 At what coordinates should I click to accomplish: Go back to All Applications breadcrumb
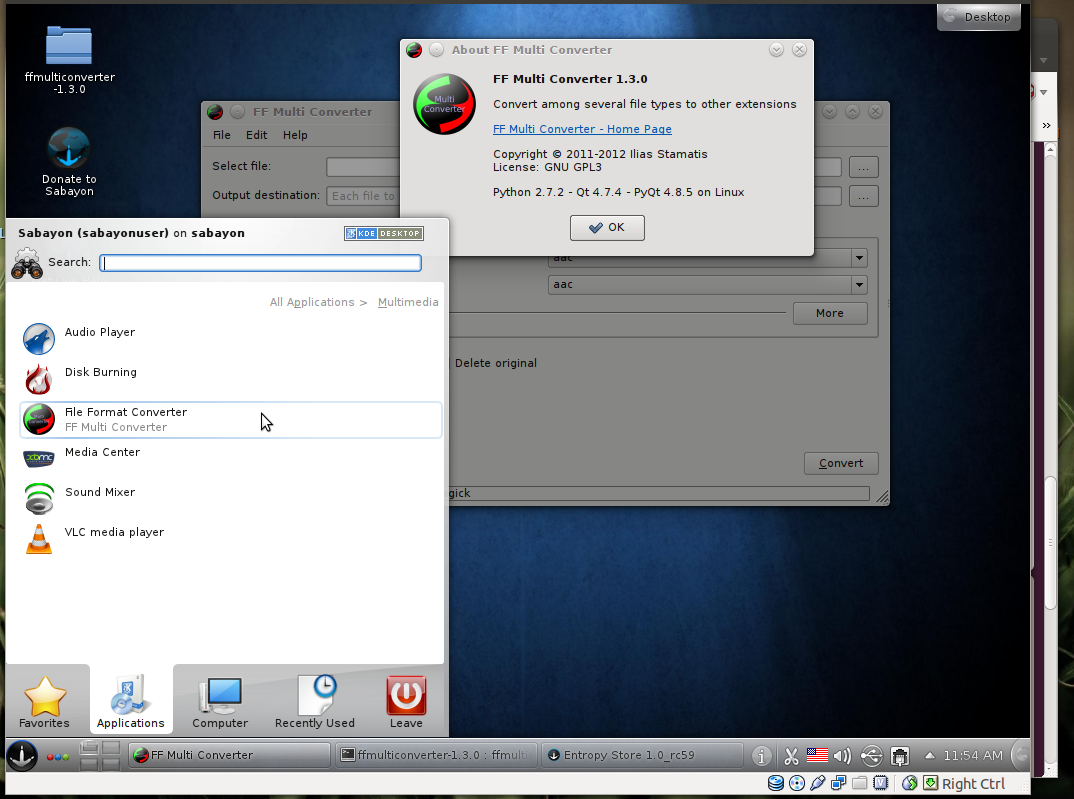click(x=311, y=302)
